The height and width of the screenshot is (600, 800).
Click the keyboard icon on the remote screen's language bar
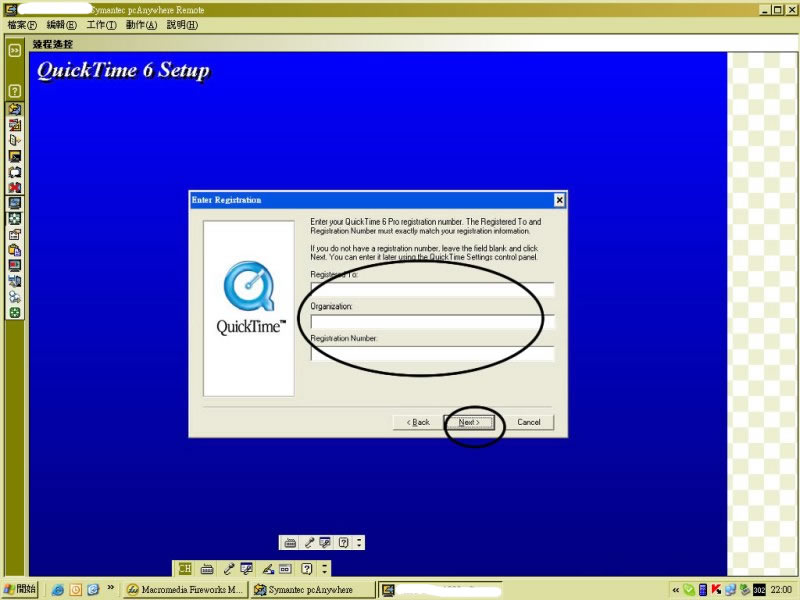point(290,542)
